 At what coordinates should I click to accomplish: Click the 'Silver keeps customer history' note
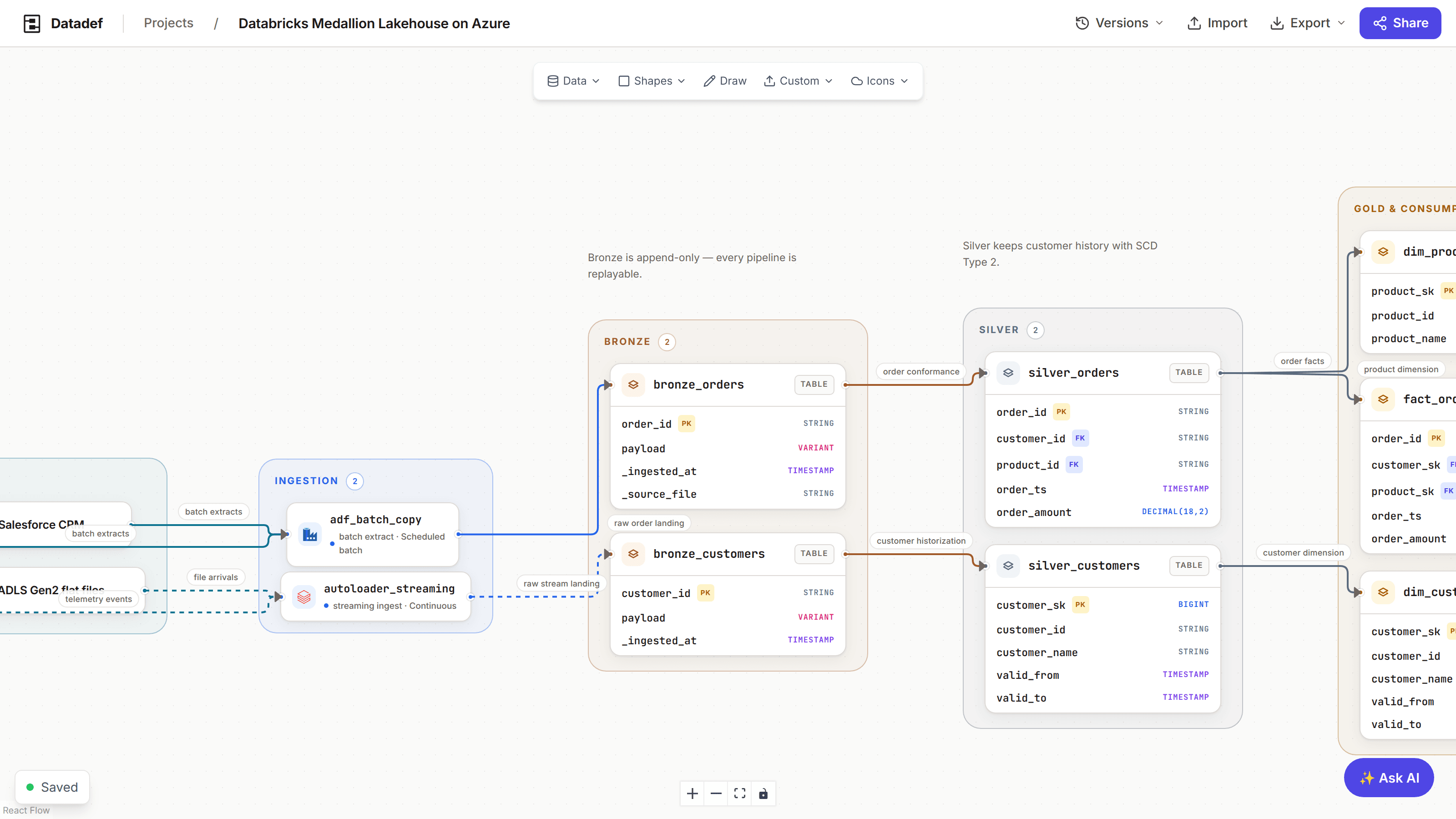(1060, 254)
